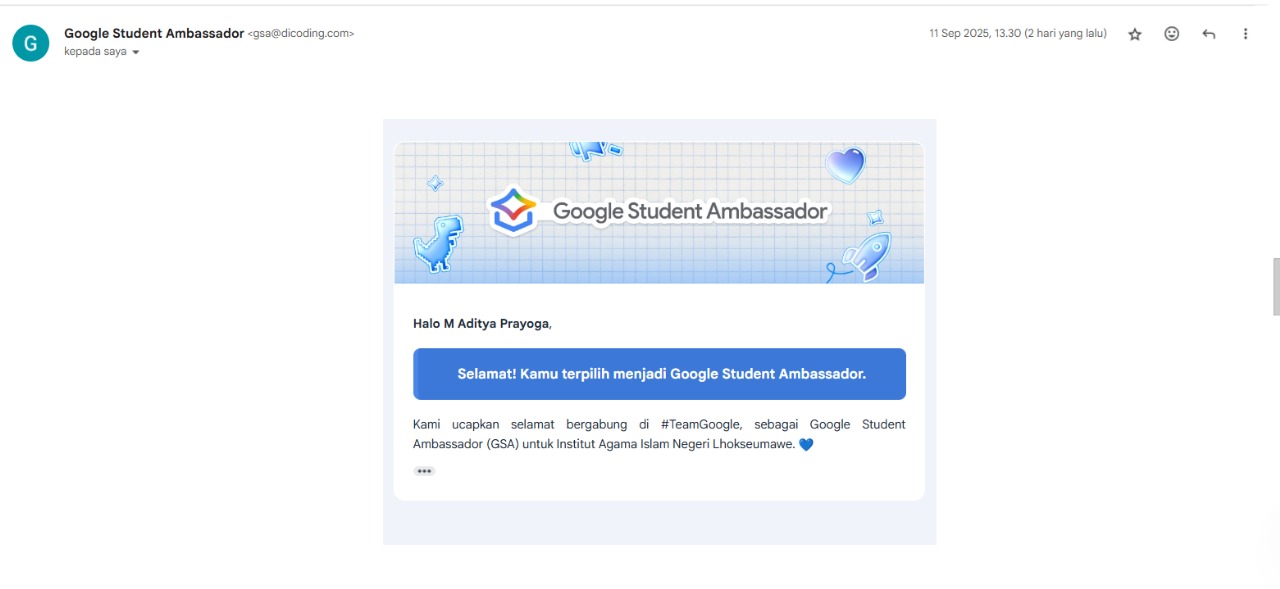Click the glossy heart in the banner

(845, 165)
